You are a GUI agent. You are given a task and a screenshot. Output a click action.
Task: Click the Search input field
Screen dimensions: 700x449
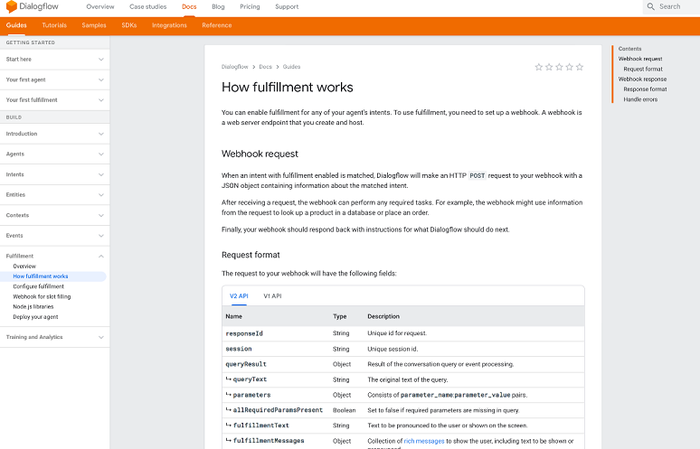point(675,7)
